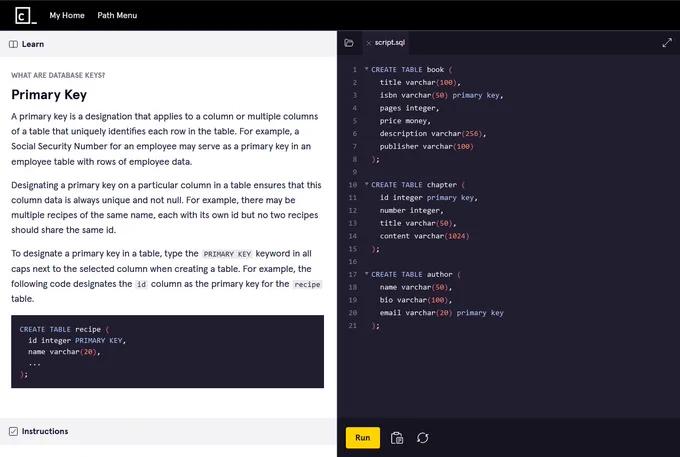Click inline code 'recipe' in paragraph
The height and width of the screenshot is (457, 680).
coord(307,284)
